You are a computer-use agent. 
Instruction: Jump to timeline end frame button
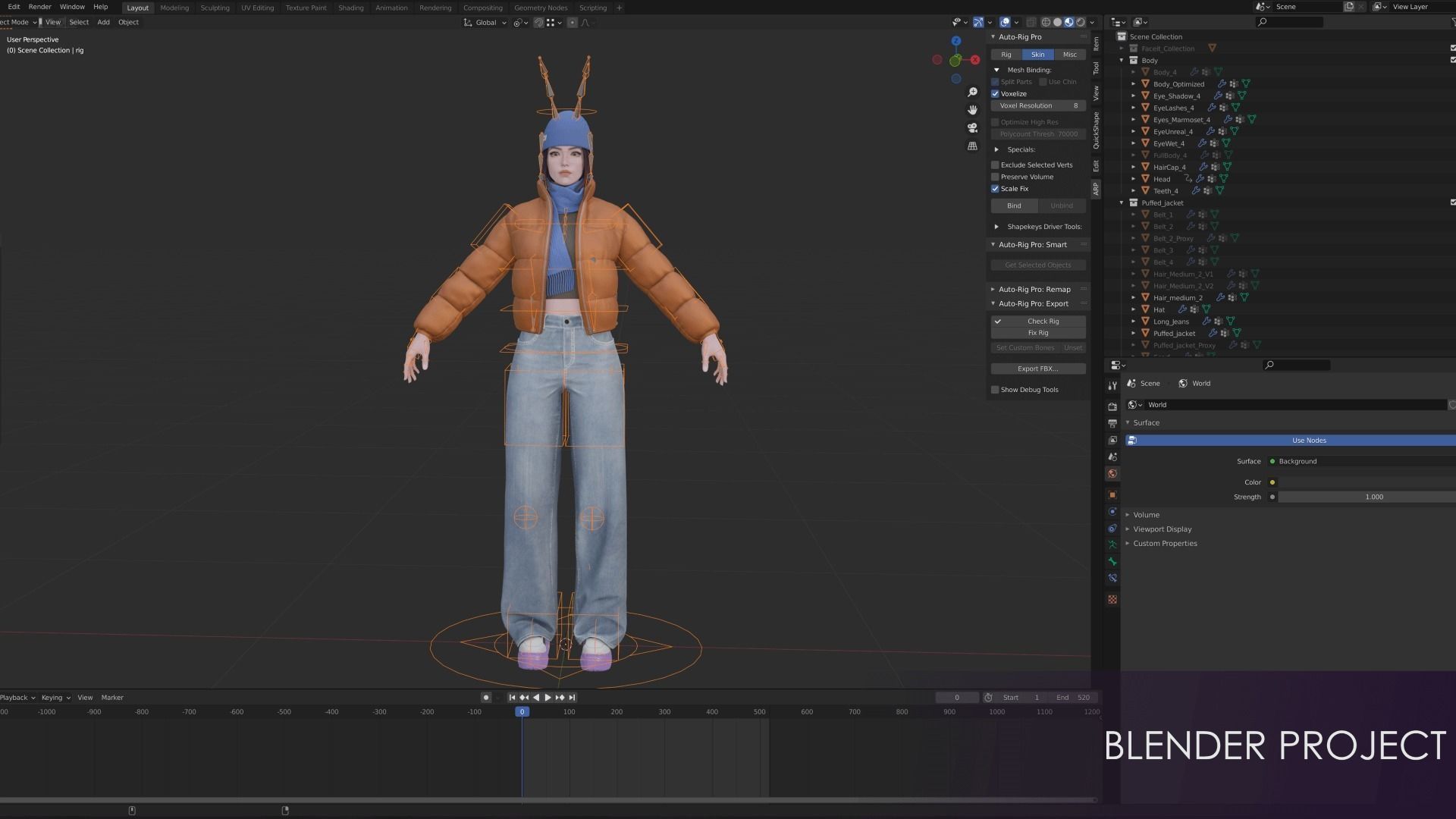(573, 698)
